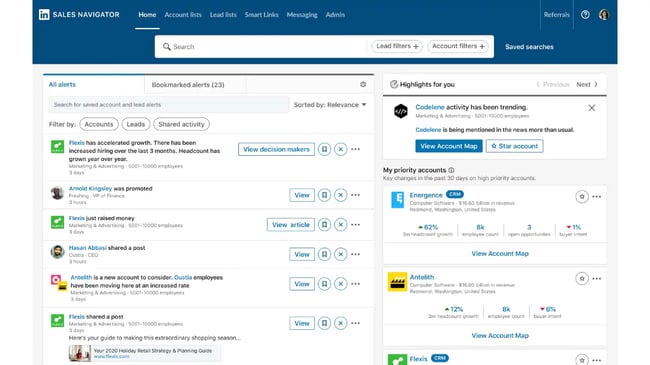Dismiss the Arnold Kingsley promoted alert

pos(341,195)
